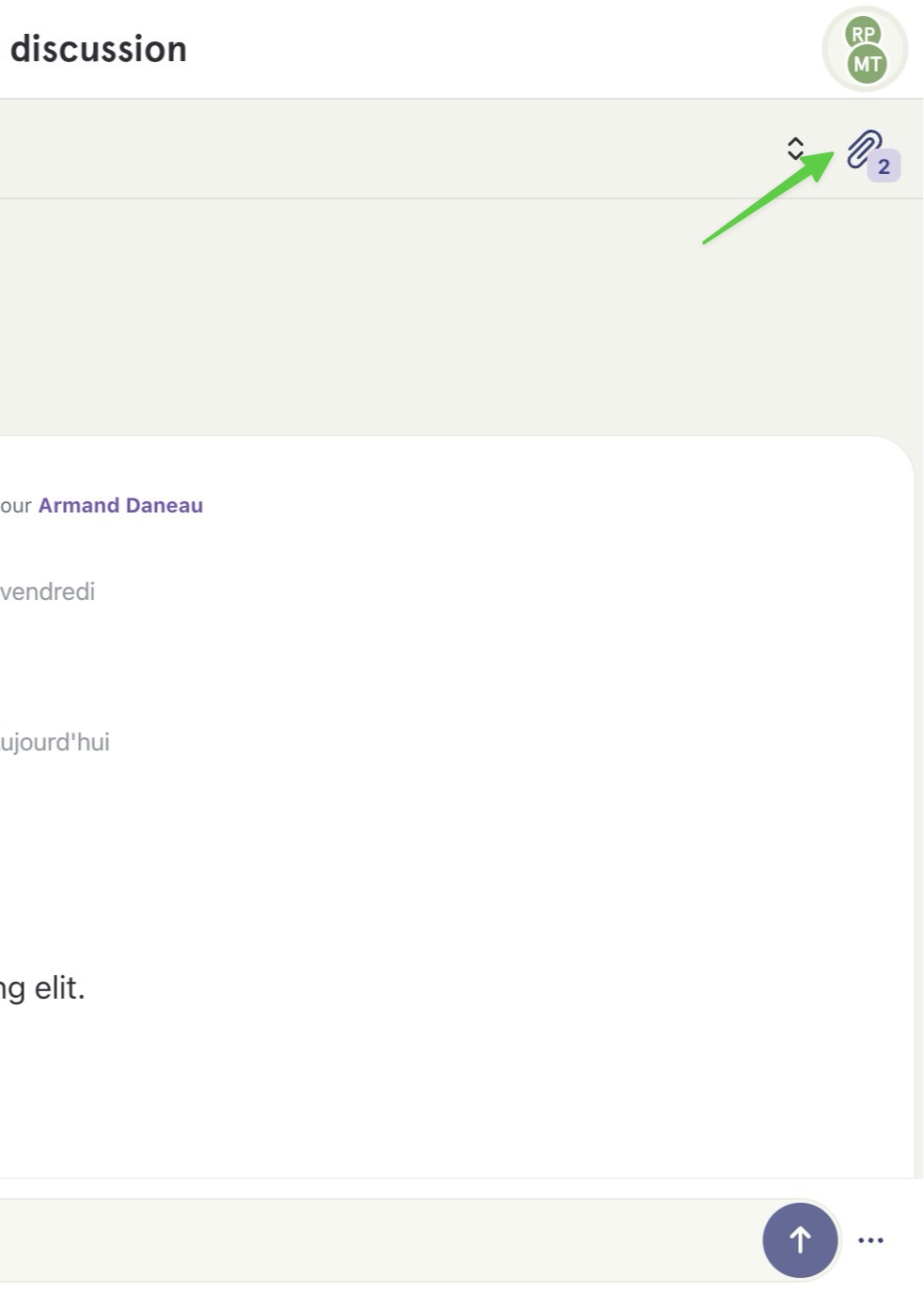Click the attachment count badge showing 2
This screenshot has width=924, height=1309.
[x=884, y=166]
